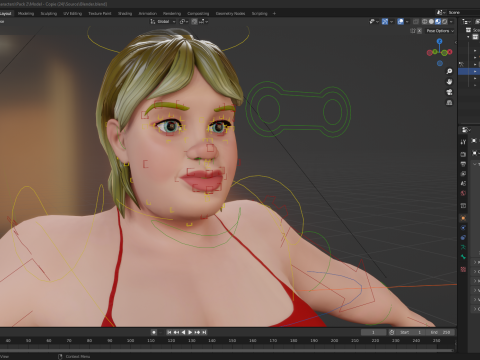The image size is (480, 360).
Task: Open the scene browse dropdown icon
Action: point(441,12)
